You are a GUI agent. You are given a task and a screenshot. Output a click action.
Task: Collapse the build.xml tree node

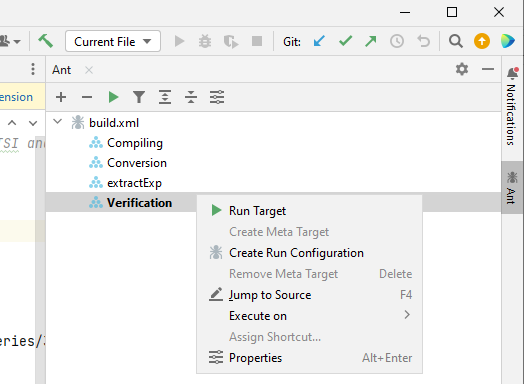[x=58, y=122]
